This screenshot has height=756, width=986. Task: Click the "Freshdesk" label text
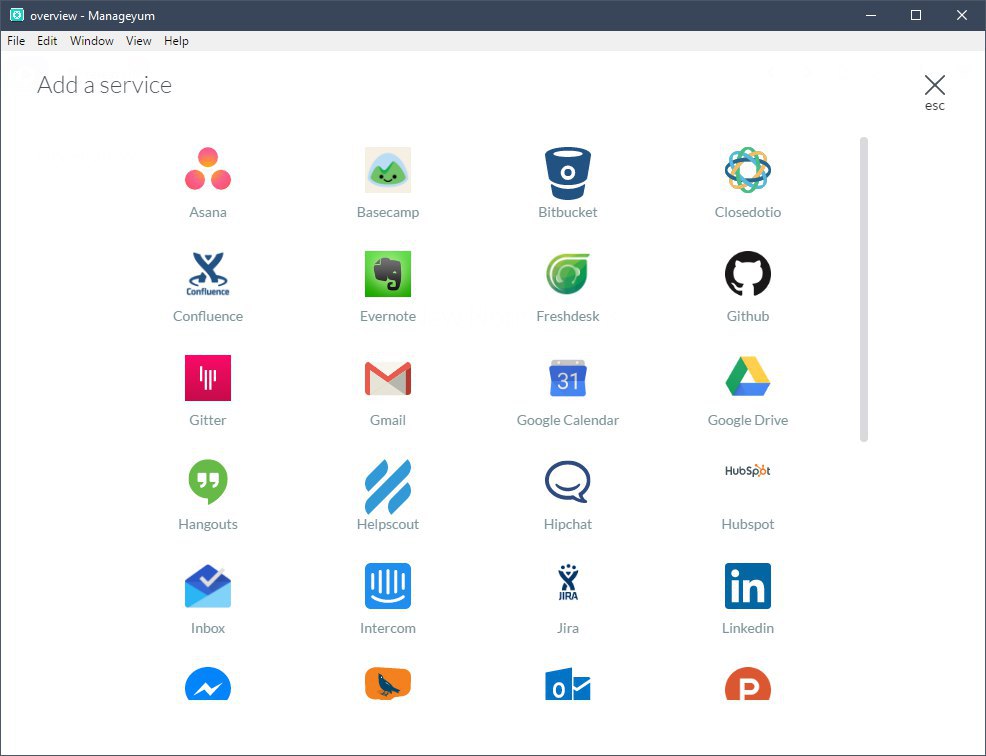tap(567, 316)
